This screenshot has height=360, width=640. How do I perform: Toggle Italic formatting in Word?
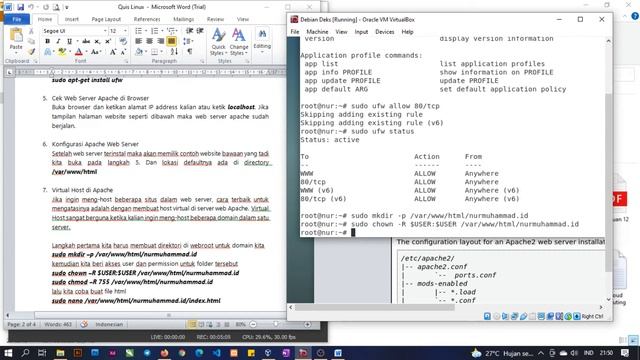[x=58, y=41]
